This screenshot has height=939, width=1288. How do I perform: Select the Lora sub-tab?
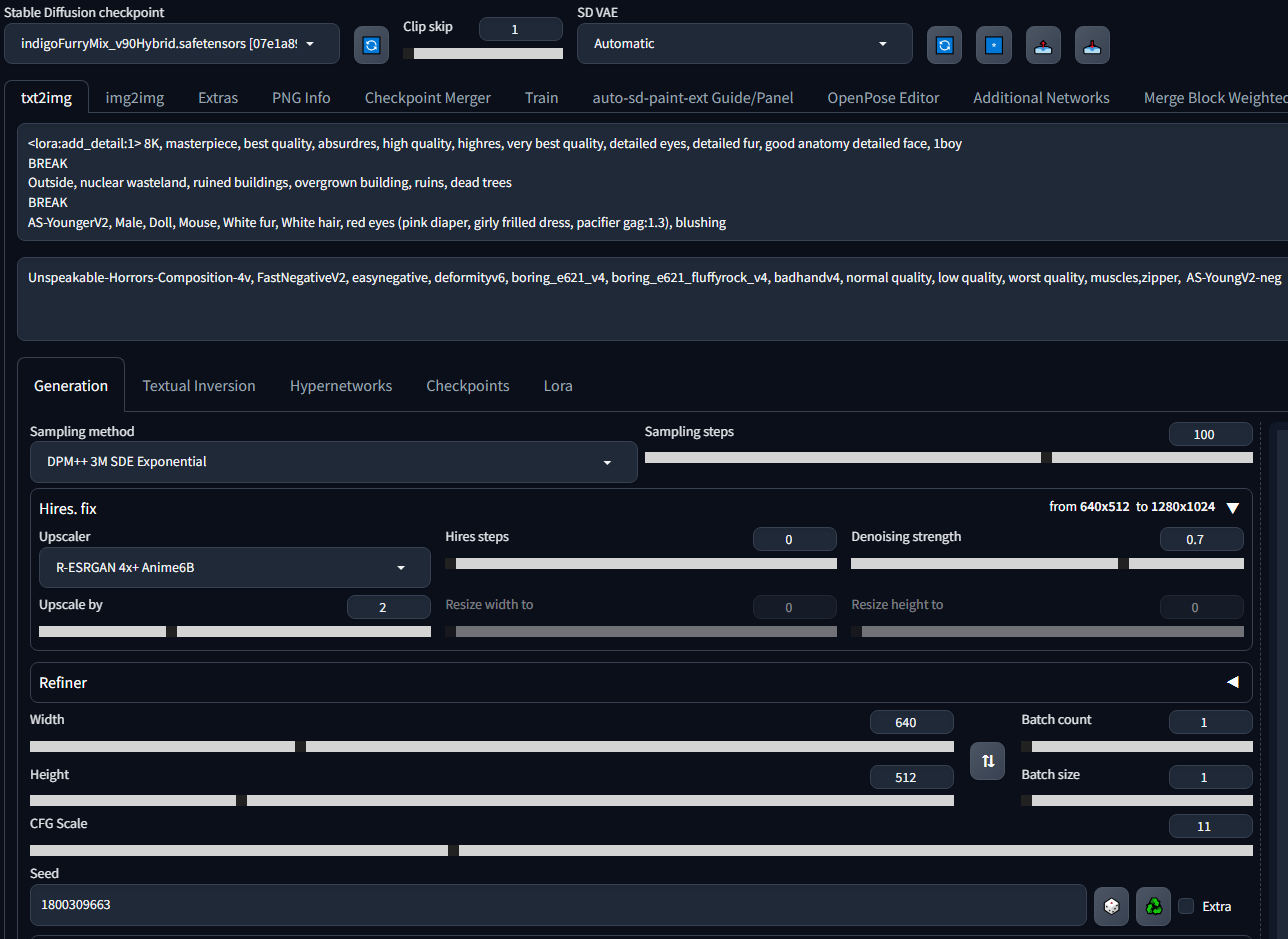[x=558, y=386]
